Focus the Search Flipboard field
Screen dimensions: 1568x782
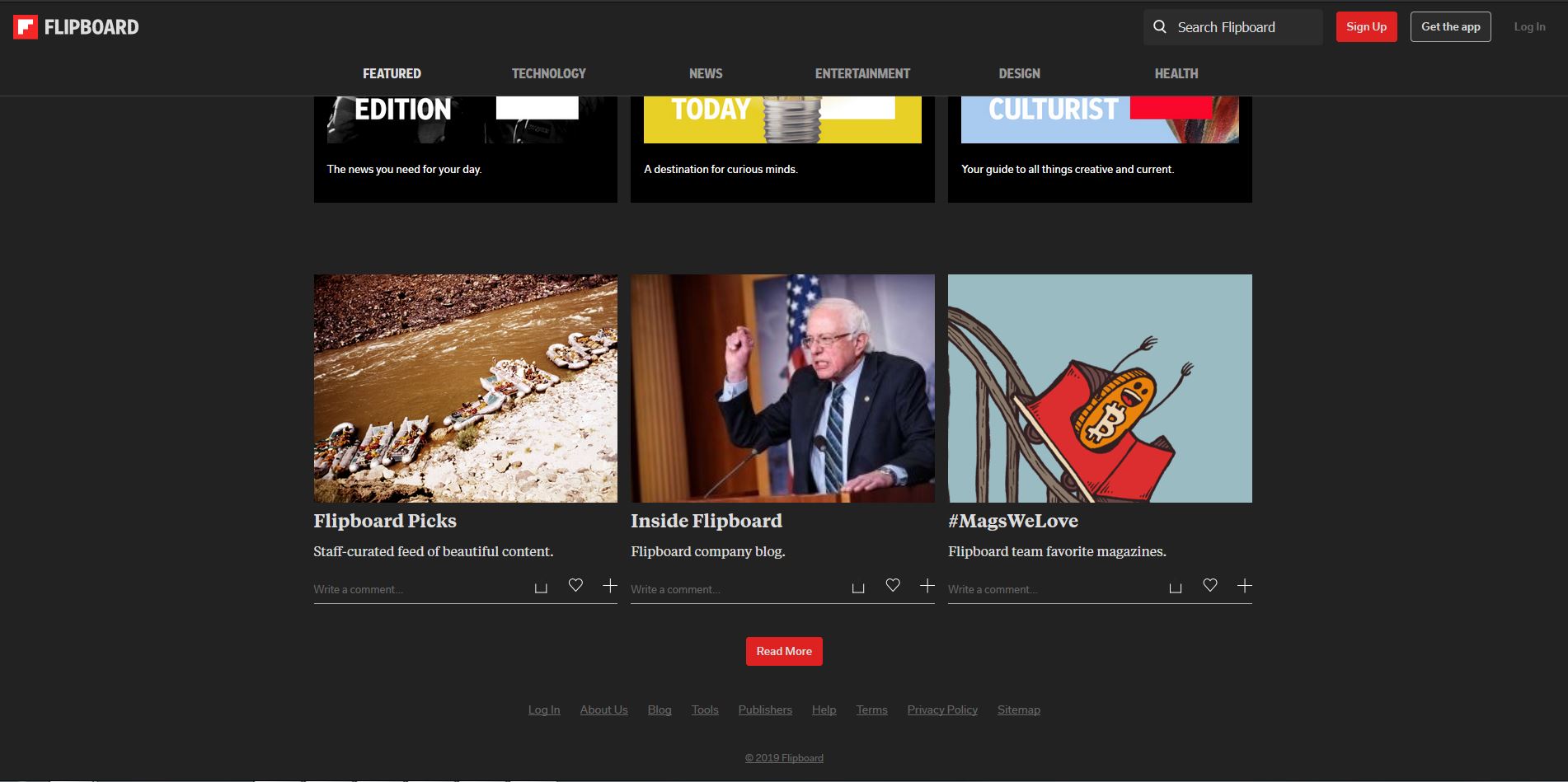coord(1232,27)
